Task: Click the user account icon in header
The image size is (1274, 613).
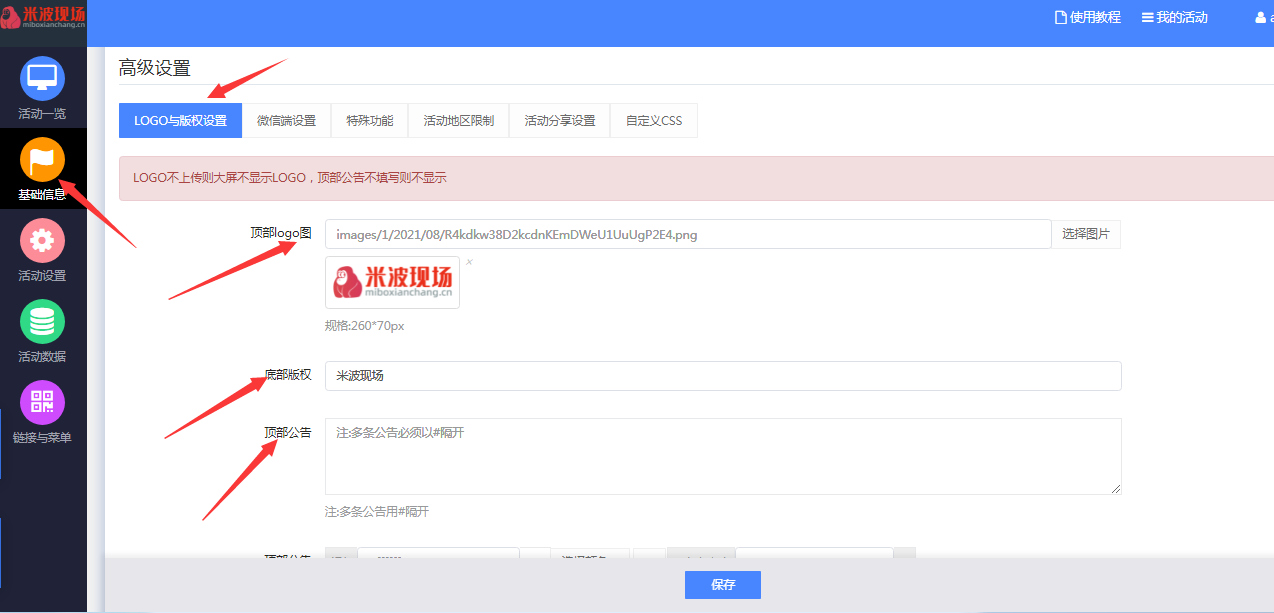Action: 1260,18
